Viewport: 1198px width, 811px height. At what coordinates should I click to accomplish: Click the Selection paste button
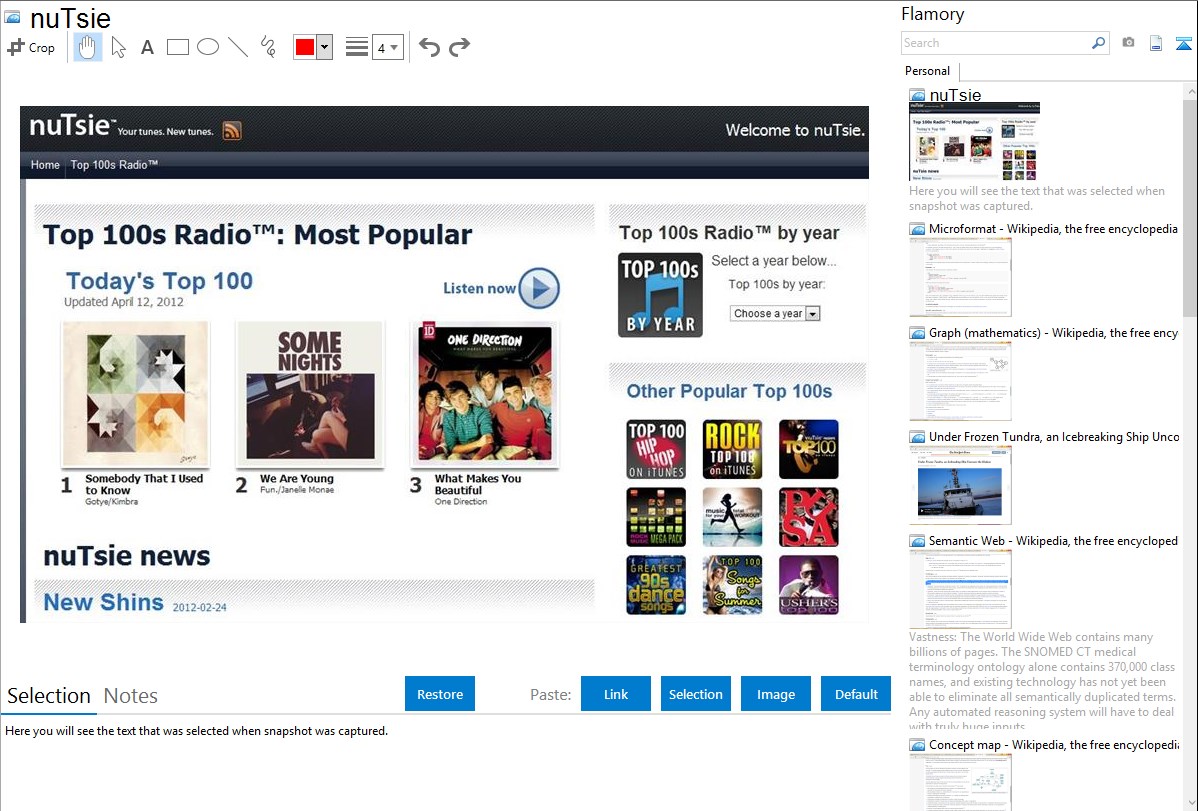(695, 694)
